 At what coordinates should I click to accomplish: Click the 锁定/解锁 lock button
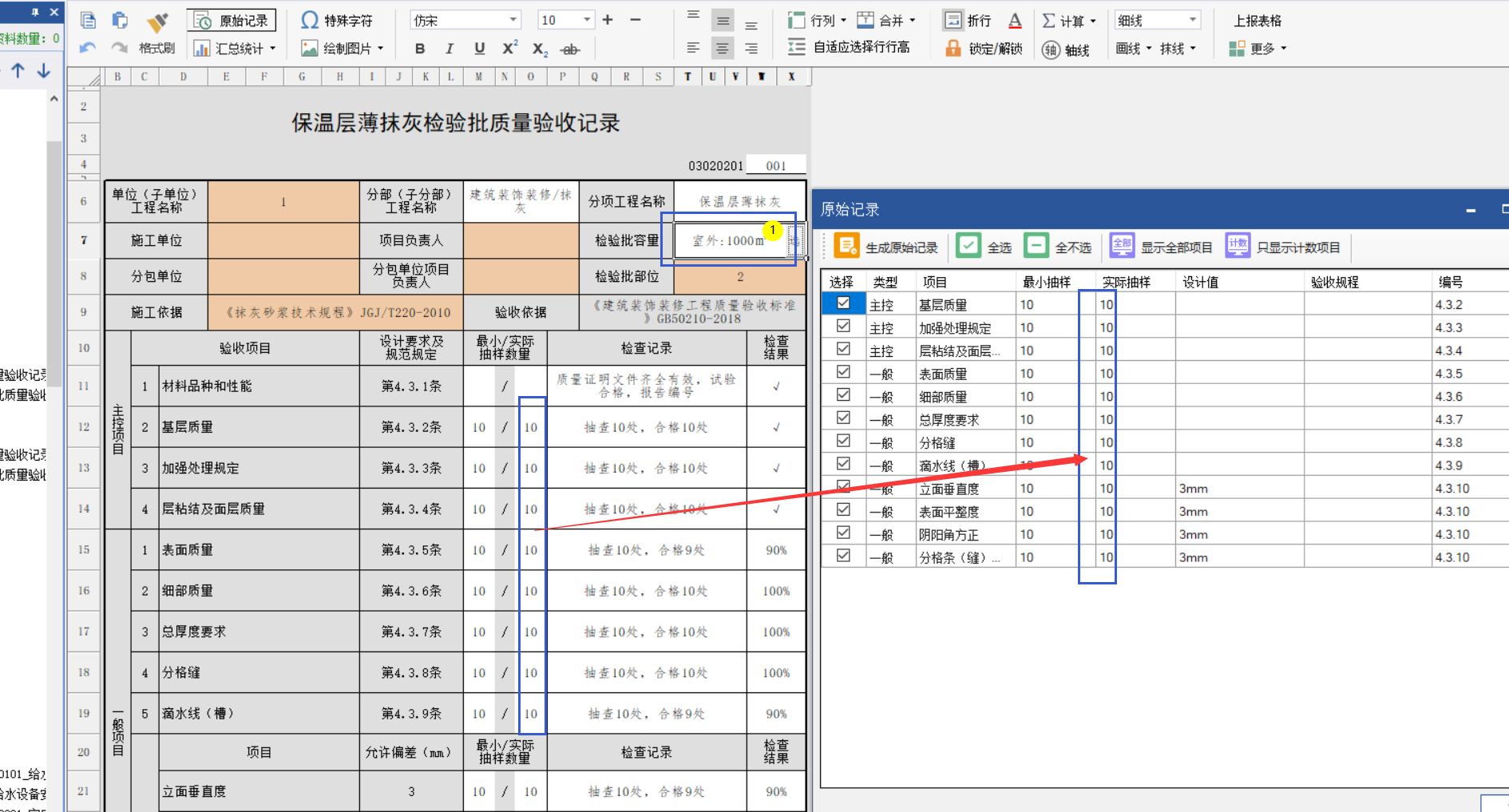pos(984,49)
